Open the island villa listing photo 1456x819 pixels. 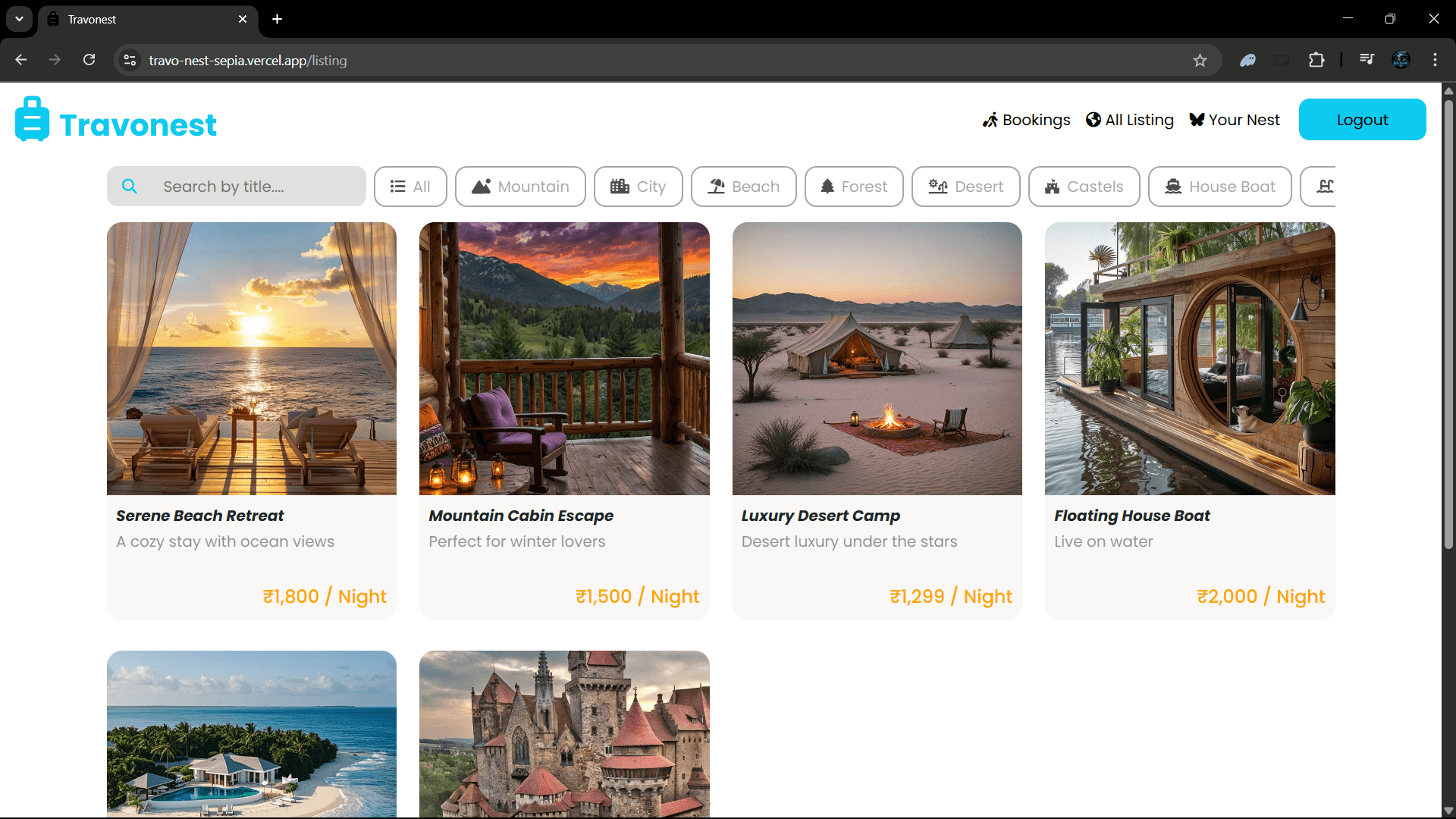coord(252,734)
